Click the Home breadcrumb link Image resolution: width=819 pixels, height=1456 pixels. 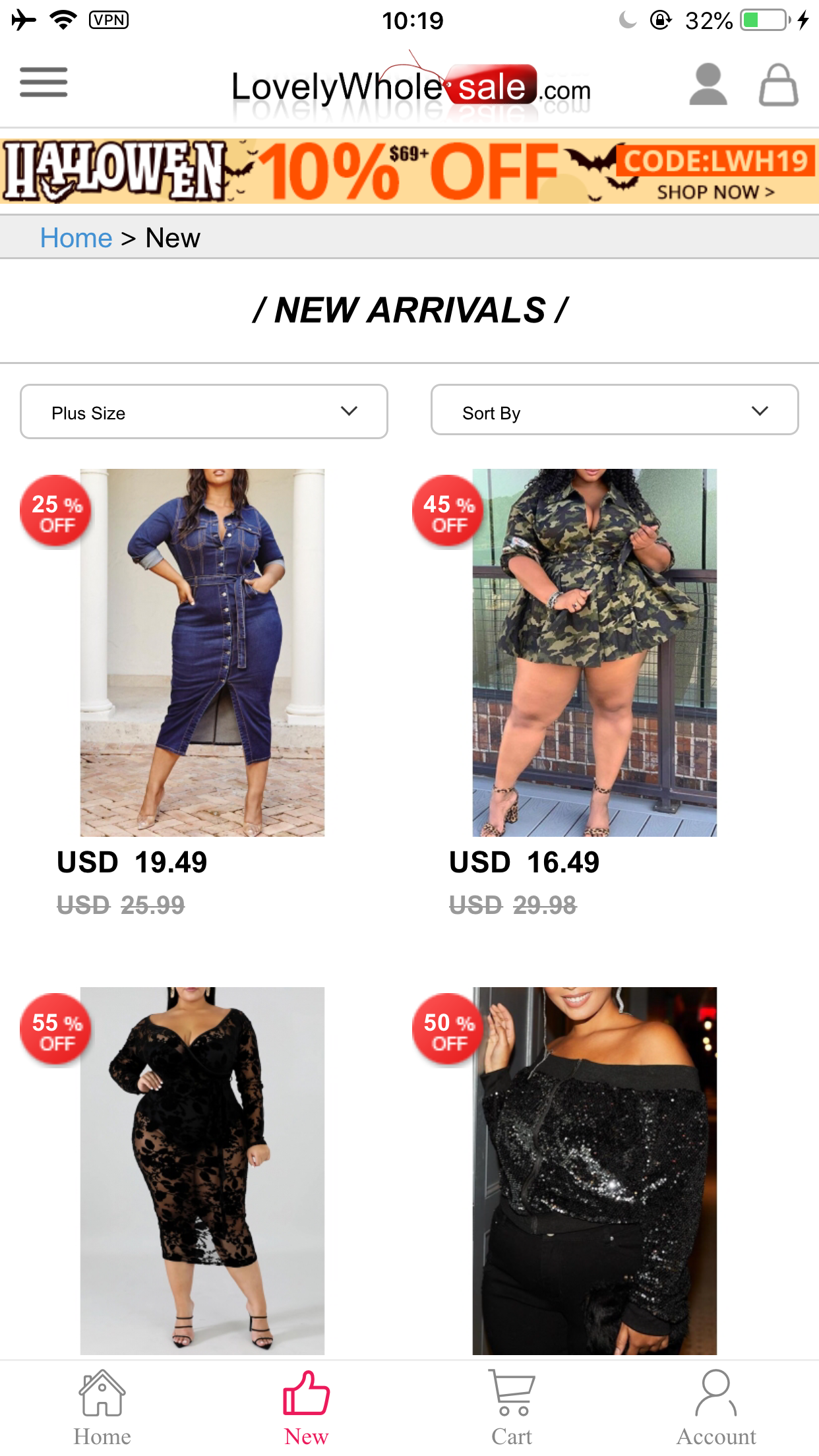coord(76,238)
